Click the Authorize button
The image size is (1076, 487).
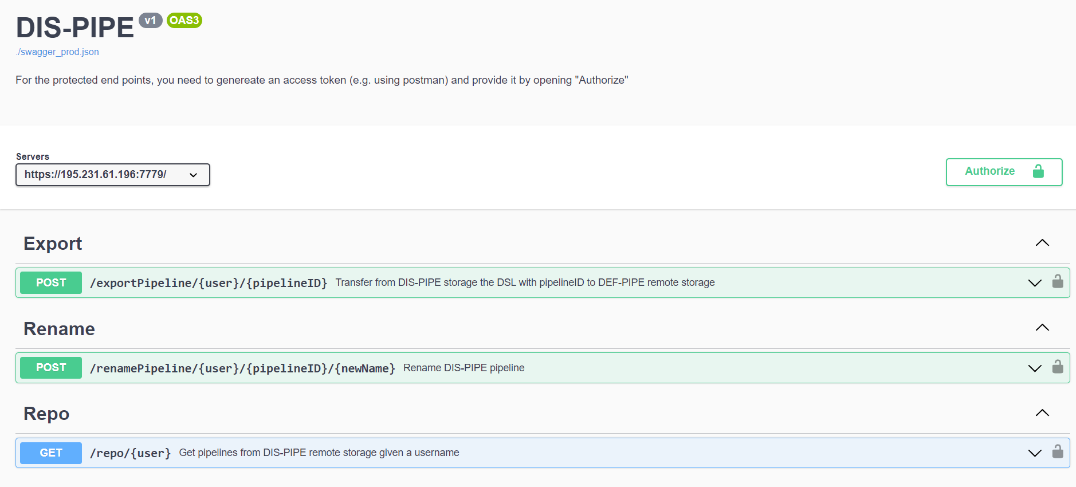1004,171
